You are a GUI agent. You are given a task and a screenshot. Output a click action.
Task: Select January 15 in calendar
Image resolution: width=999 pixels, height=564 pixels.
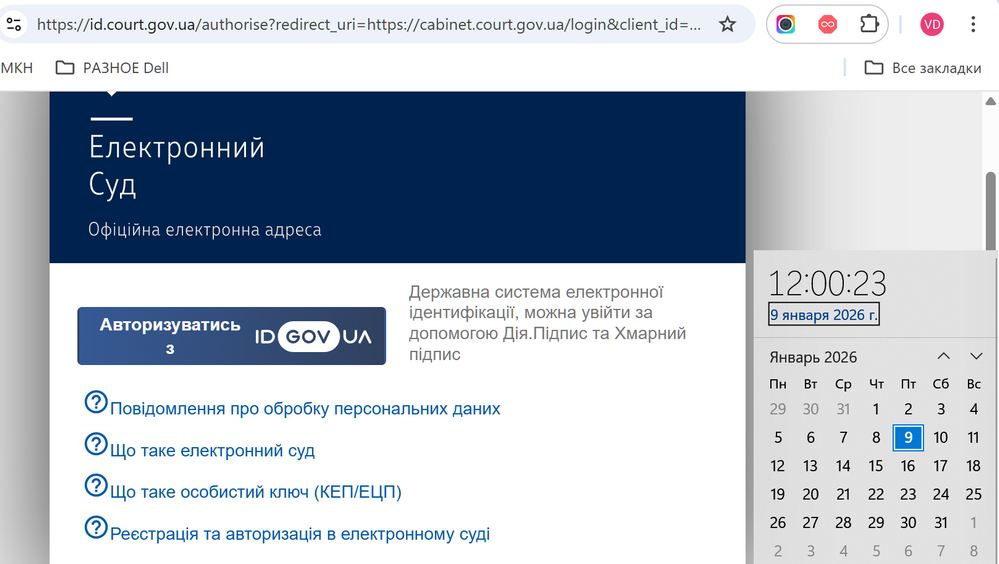coord(876,466)
